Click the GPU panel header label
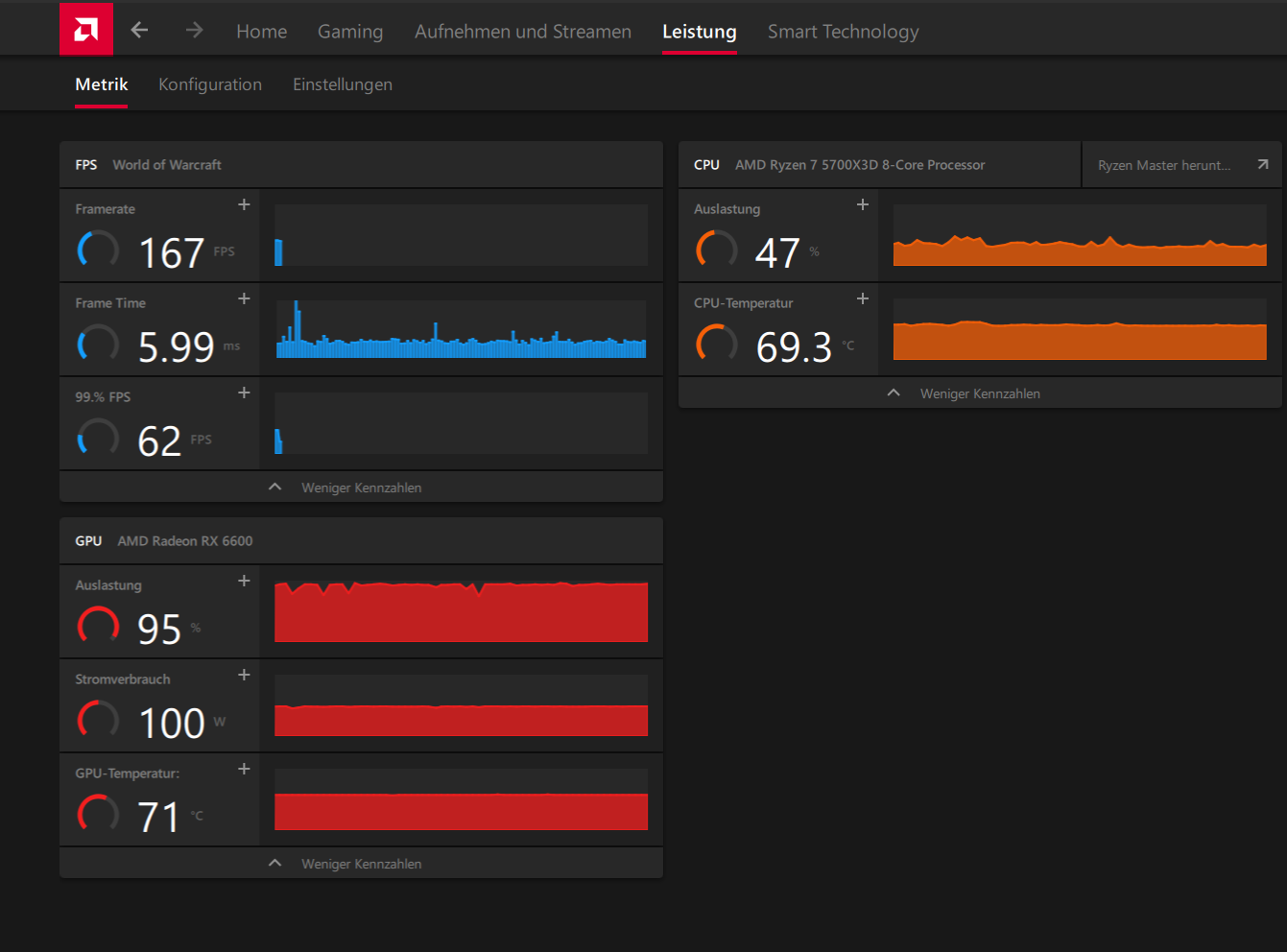The height and width of the screenshot is (952, 1287). pos(88,541)
